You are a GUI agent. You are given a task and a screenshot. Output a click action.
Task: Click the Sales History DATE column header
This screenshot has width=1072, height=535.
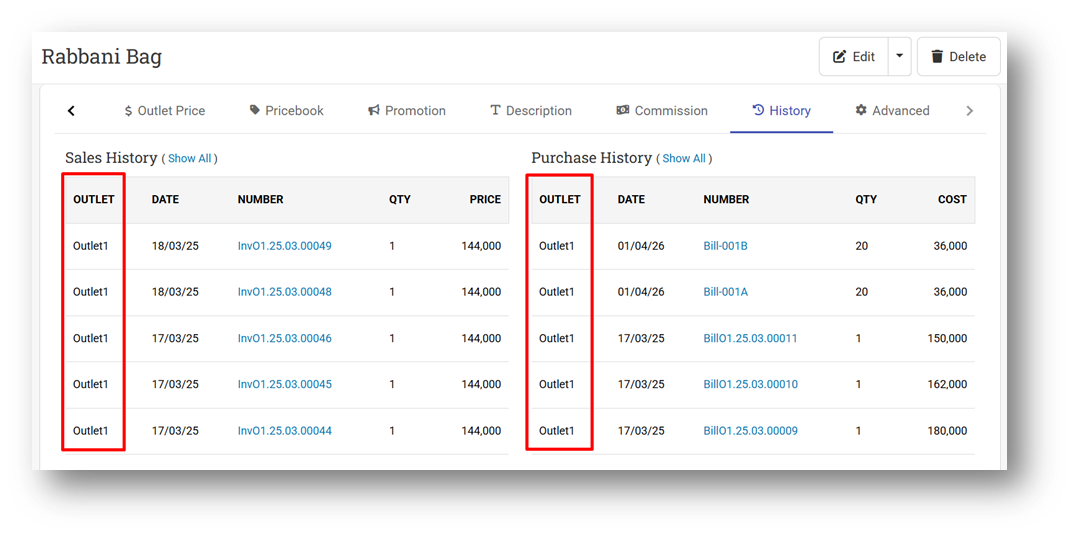[165, 200]
